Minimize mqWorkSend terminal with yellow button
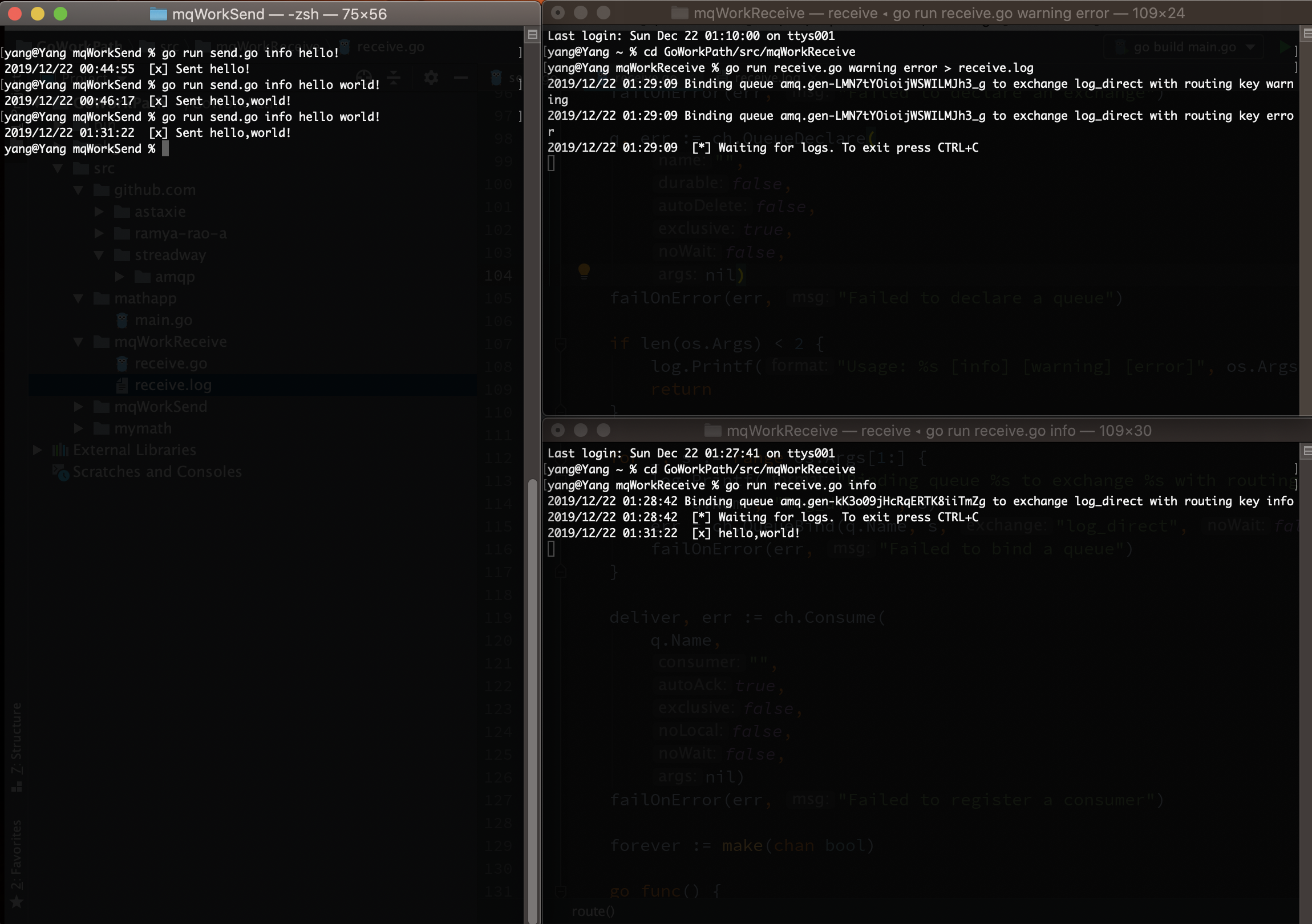 click(38, 14)
